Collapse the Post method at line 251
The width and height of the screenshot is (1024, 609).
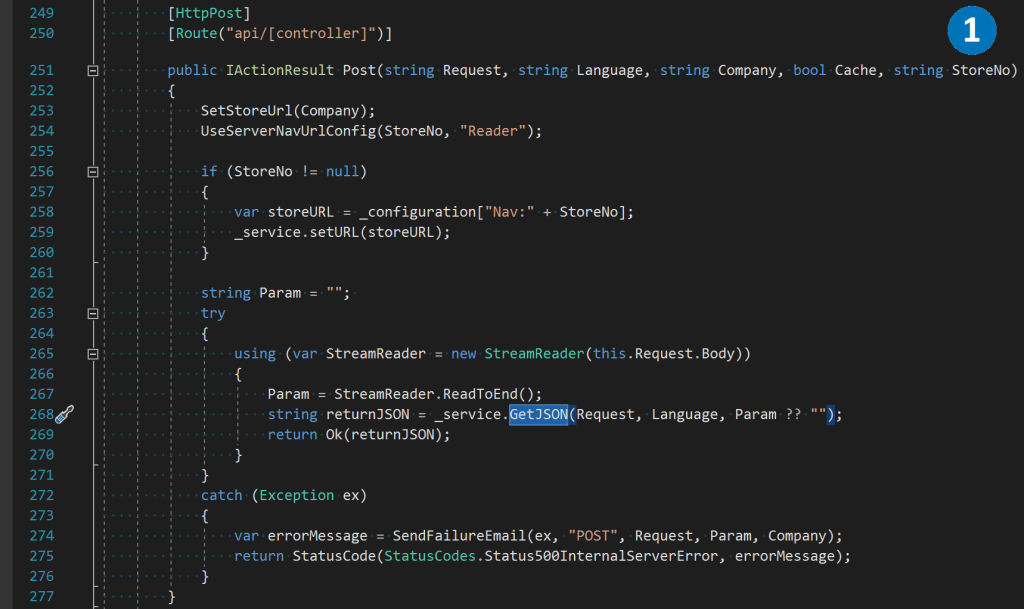coord(93,71)
